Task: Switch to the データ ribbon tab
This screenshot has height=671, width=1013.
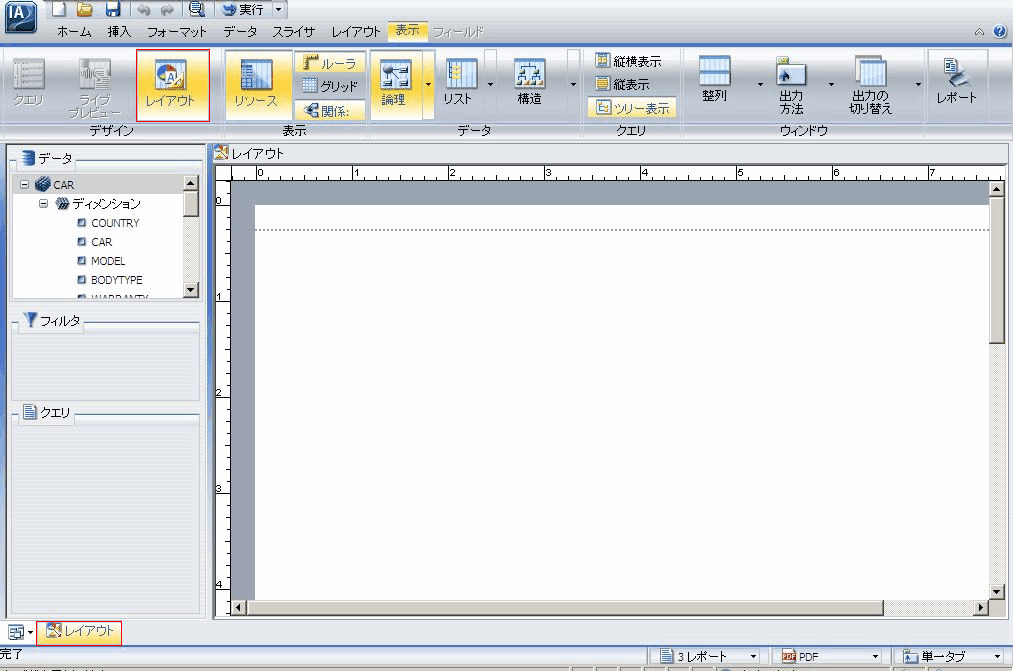Action: 240,32
